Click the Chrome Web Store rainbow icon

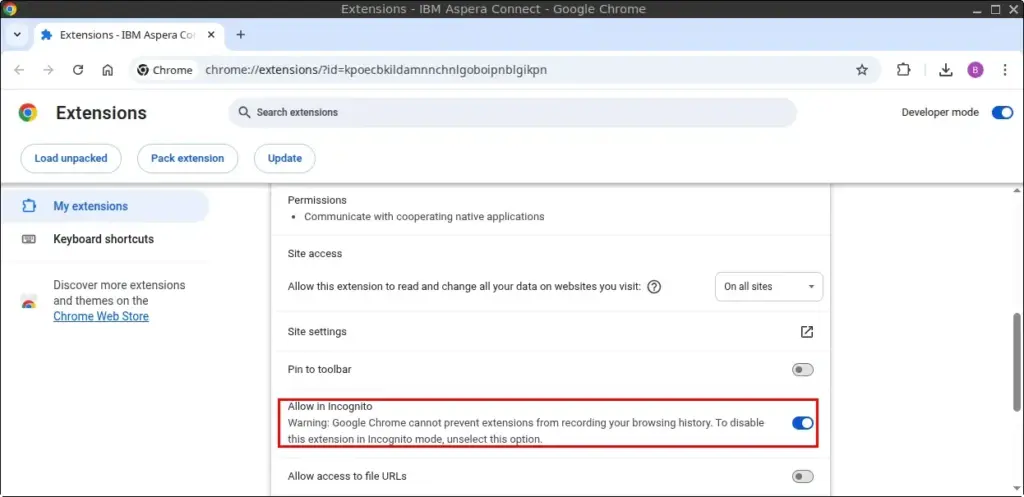click(x=28, y=301)
